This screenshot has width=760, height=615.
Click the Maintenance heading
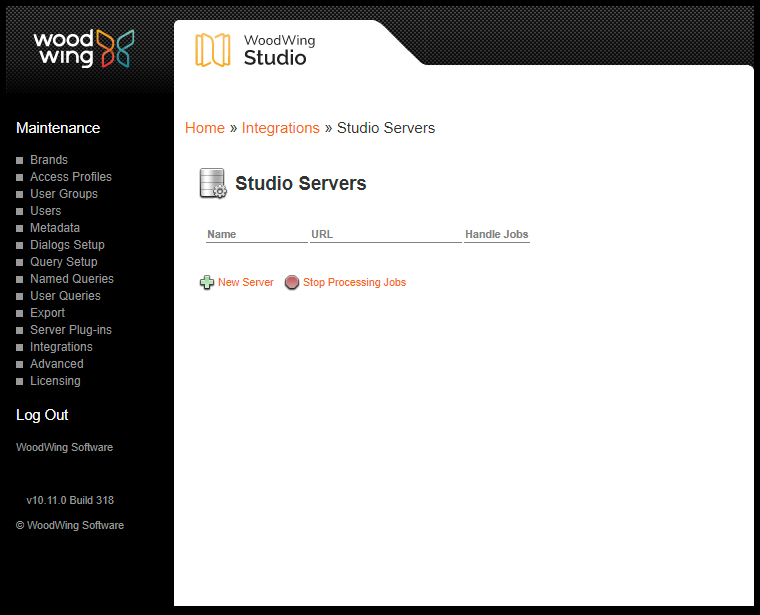[x=58, y=128]
